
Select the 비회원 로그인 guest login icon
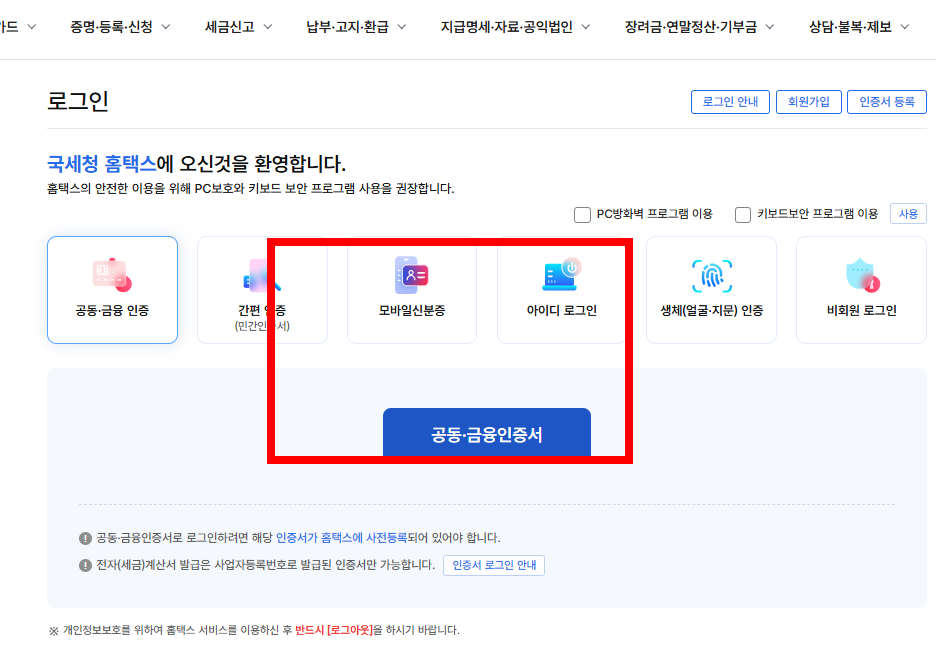click(x=860, y=290)
